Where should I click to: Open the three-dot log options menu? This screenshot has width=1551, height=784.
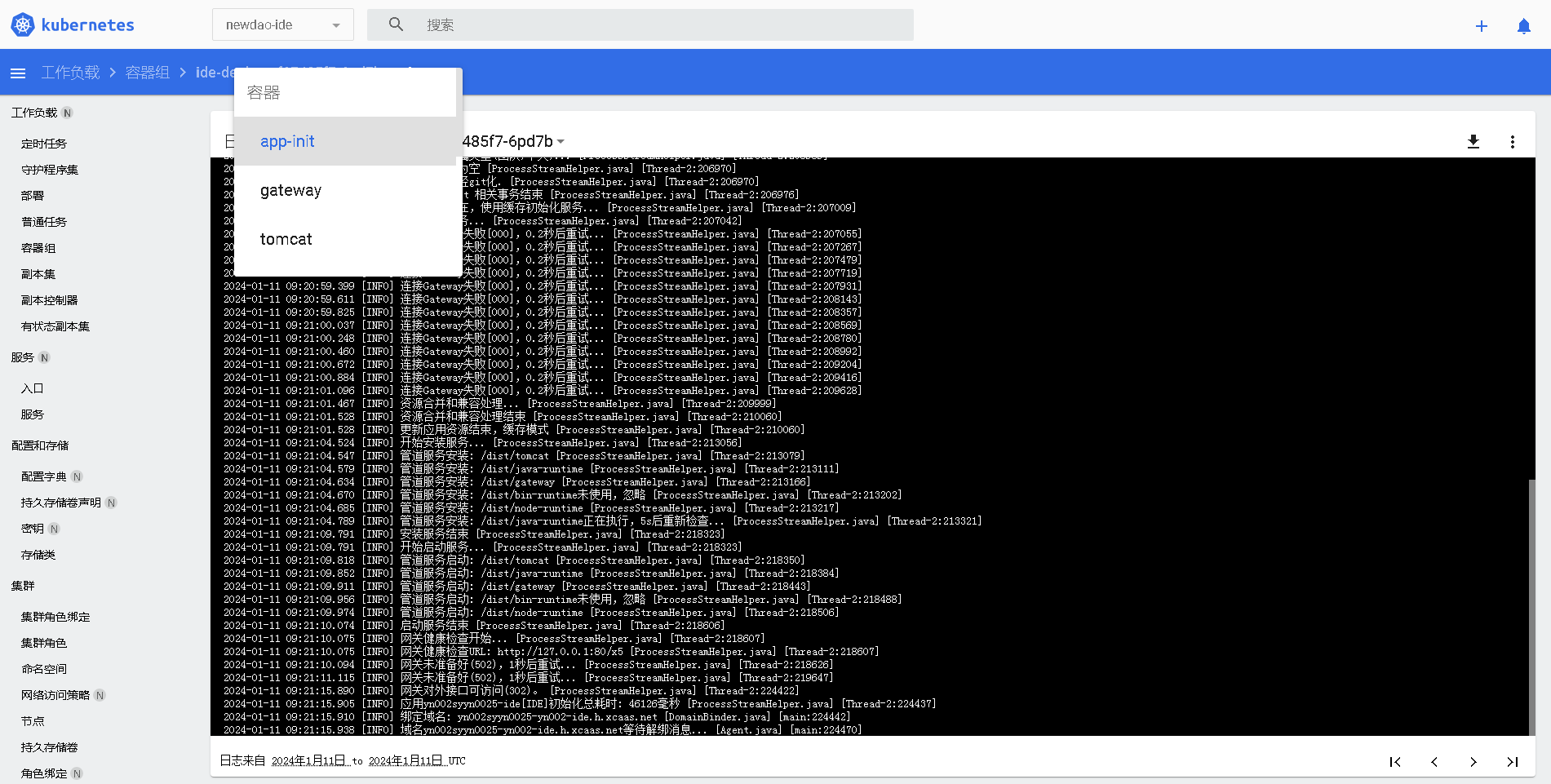(x=1512, y=141)
